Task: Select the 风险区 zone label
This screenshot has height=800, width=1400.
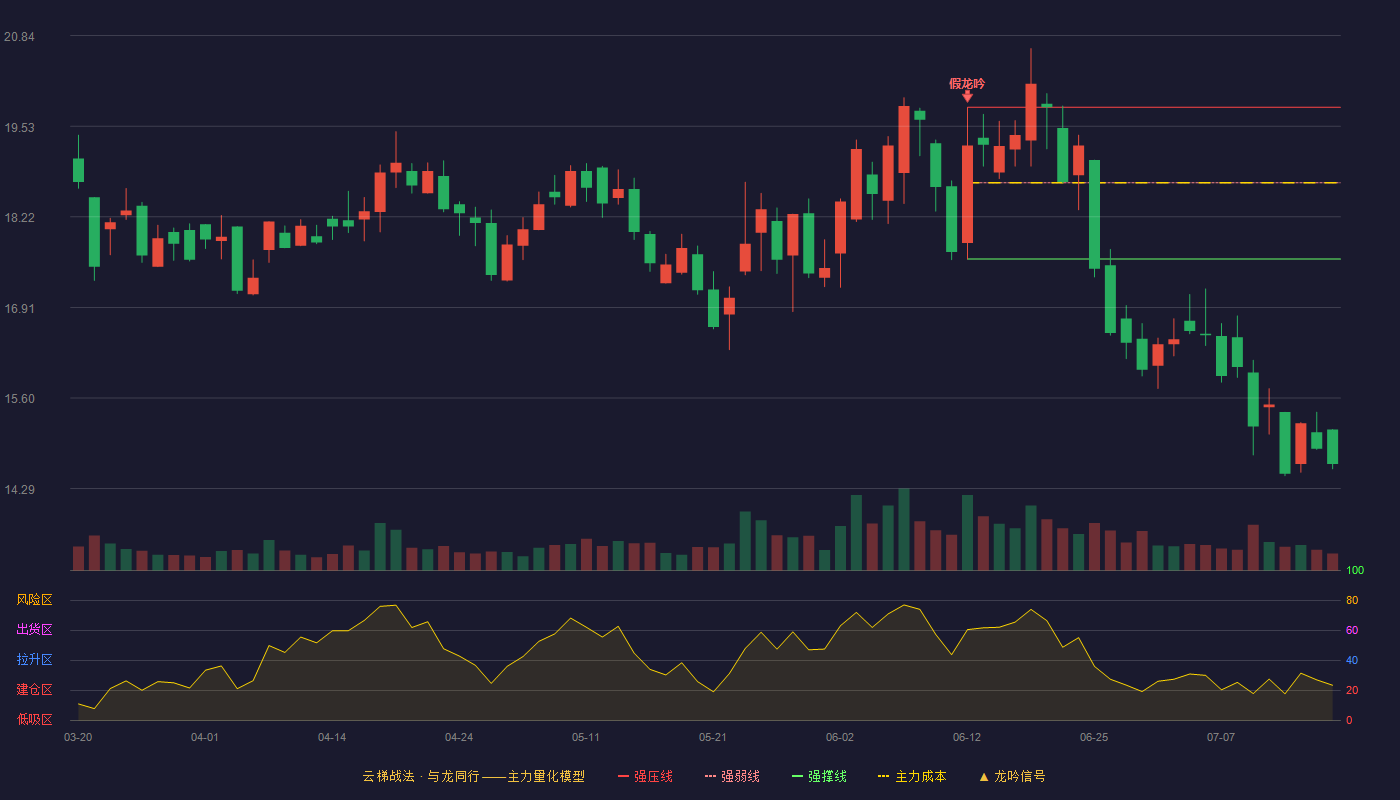Action: coord(34,600)
